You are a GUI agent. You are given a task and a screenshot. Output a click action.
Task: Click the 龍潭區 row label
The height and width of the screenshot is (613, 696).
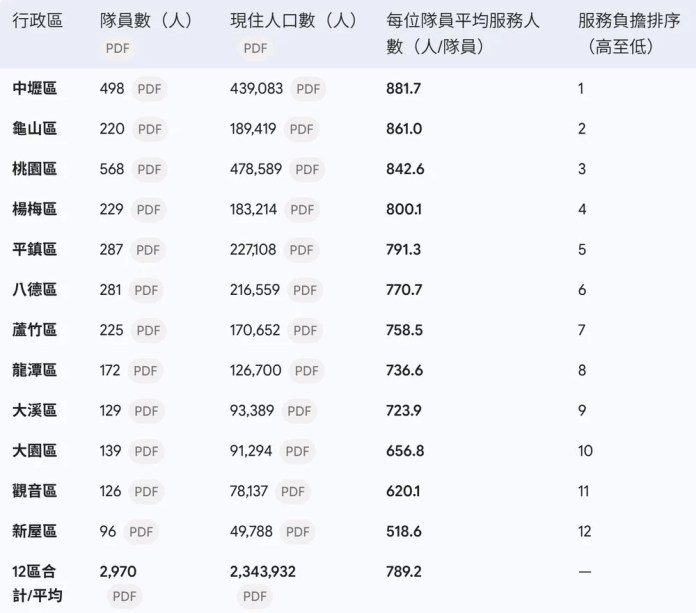pos(35,370)
